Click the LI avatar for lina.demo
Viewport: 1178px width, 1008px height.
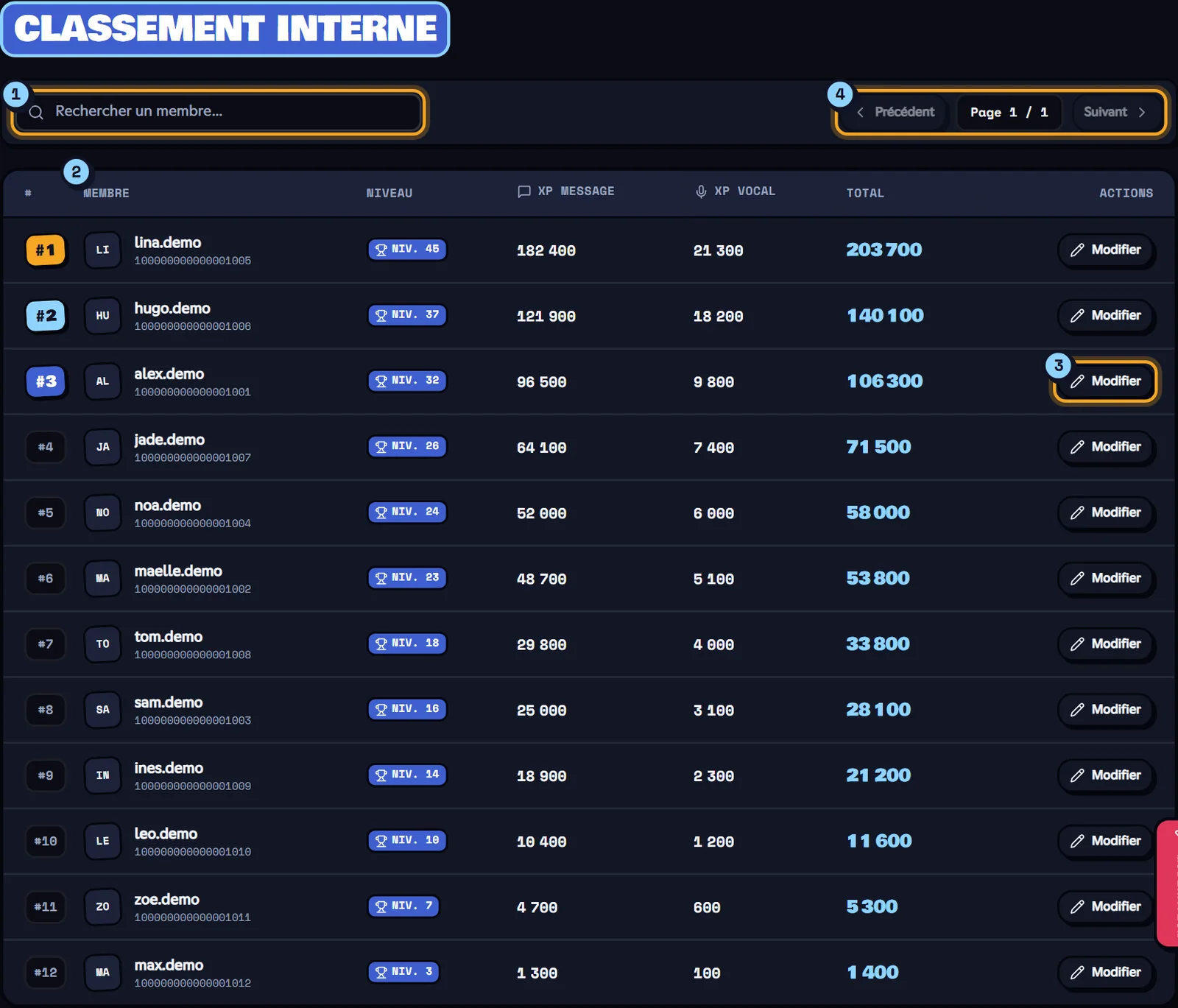click(x=102, y=250)
